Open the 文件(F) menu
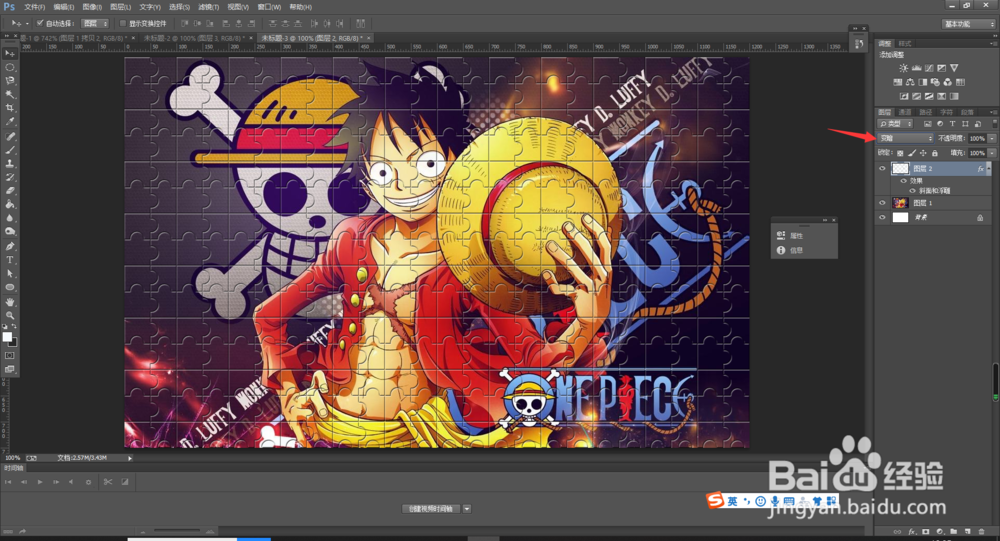This screenshot has width=1000, height=541. click(x=34, y=7)
